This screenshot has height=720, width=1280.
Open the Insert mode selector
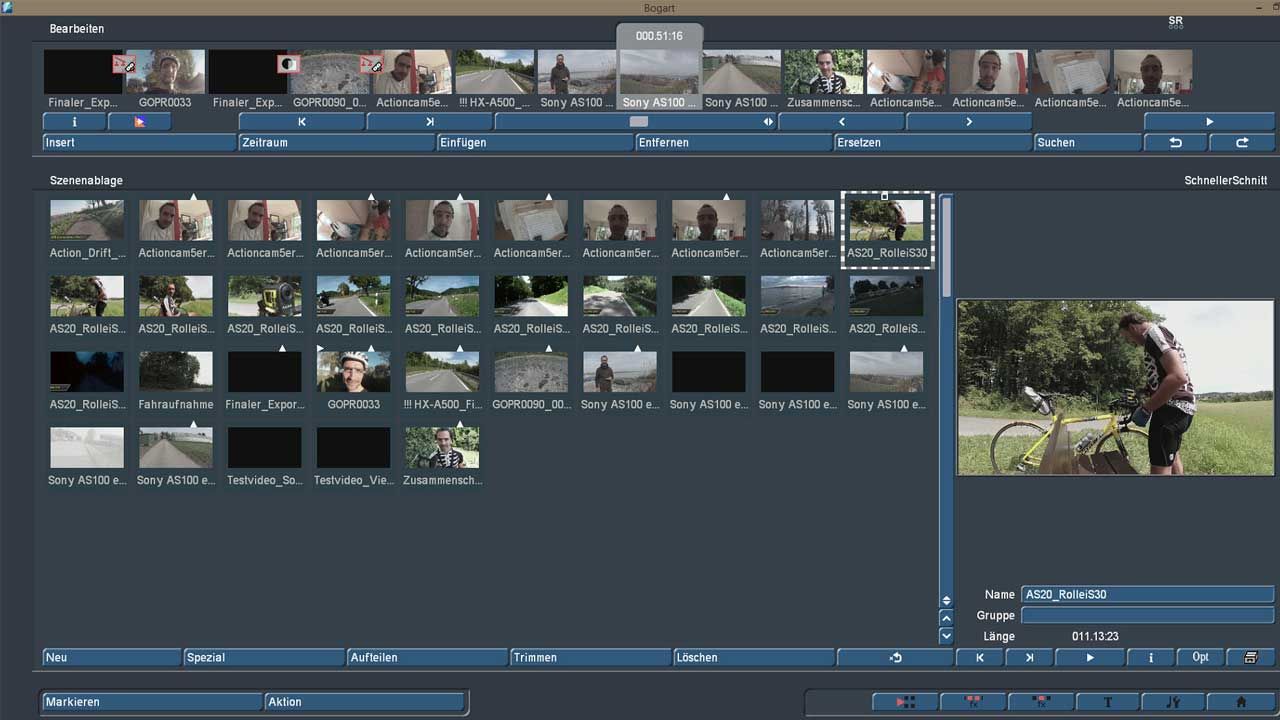(x=139, y=143)
